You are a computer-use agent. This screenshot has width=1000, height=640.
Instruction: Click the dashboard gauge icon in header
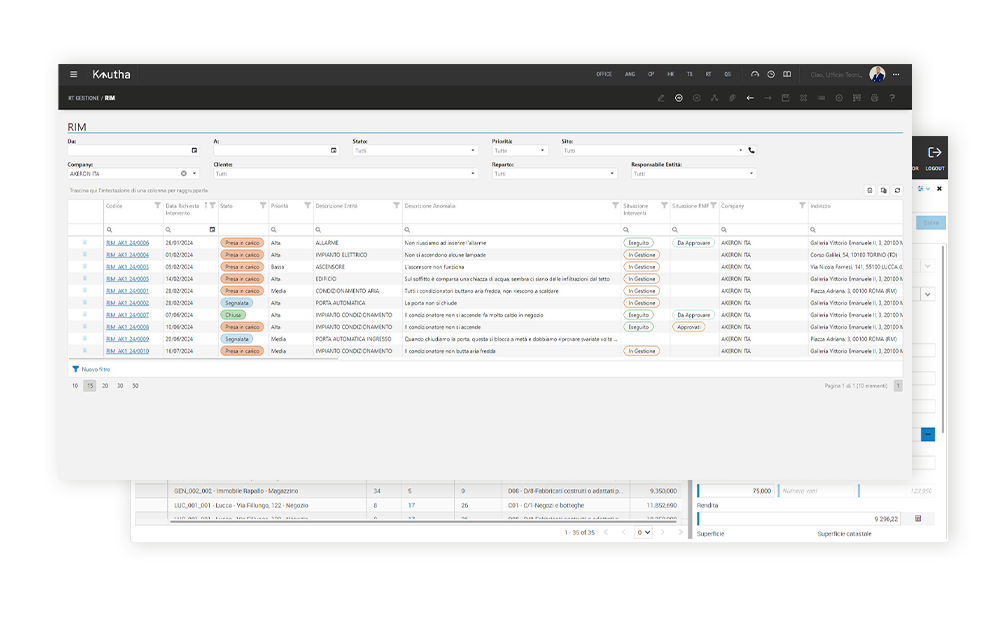click(756, 74)
